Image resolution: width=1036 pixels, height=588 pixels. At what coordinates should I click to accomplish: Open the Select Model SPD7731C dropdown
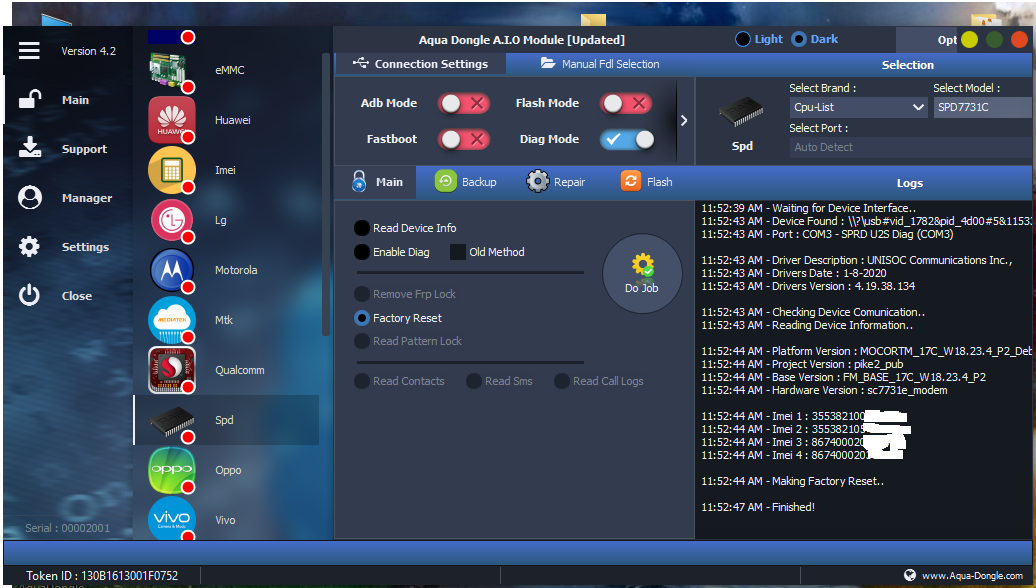coord(983,107)
